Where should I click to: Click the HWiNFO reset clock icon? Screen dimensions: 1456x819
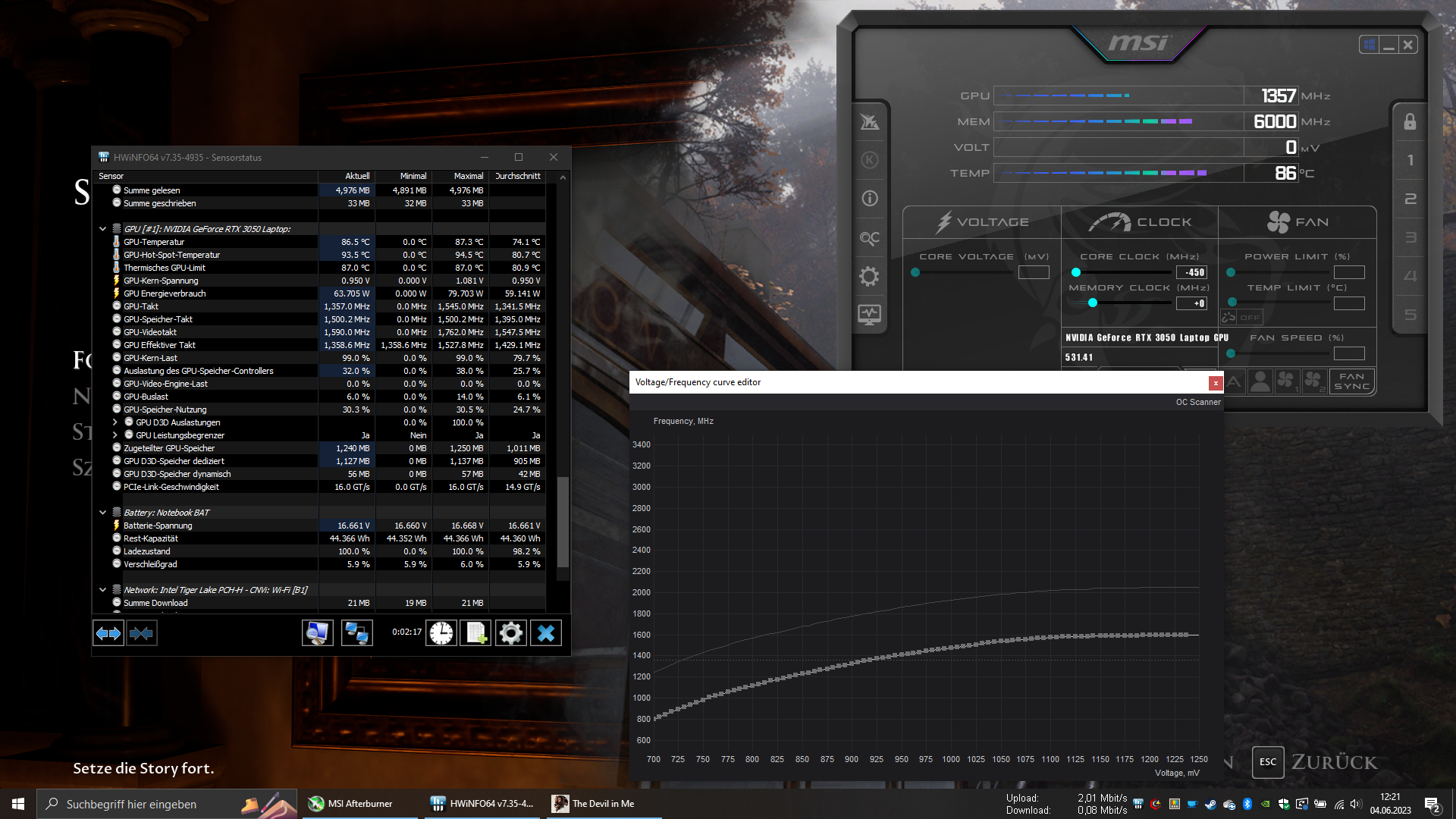[x=441, y=633]
